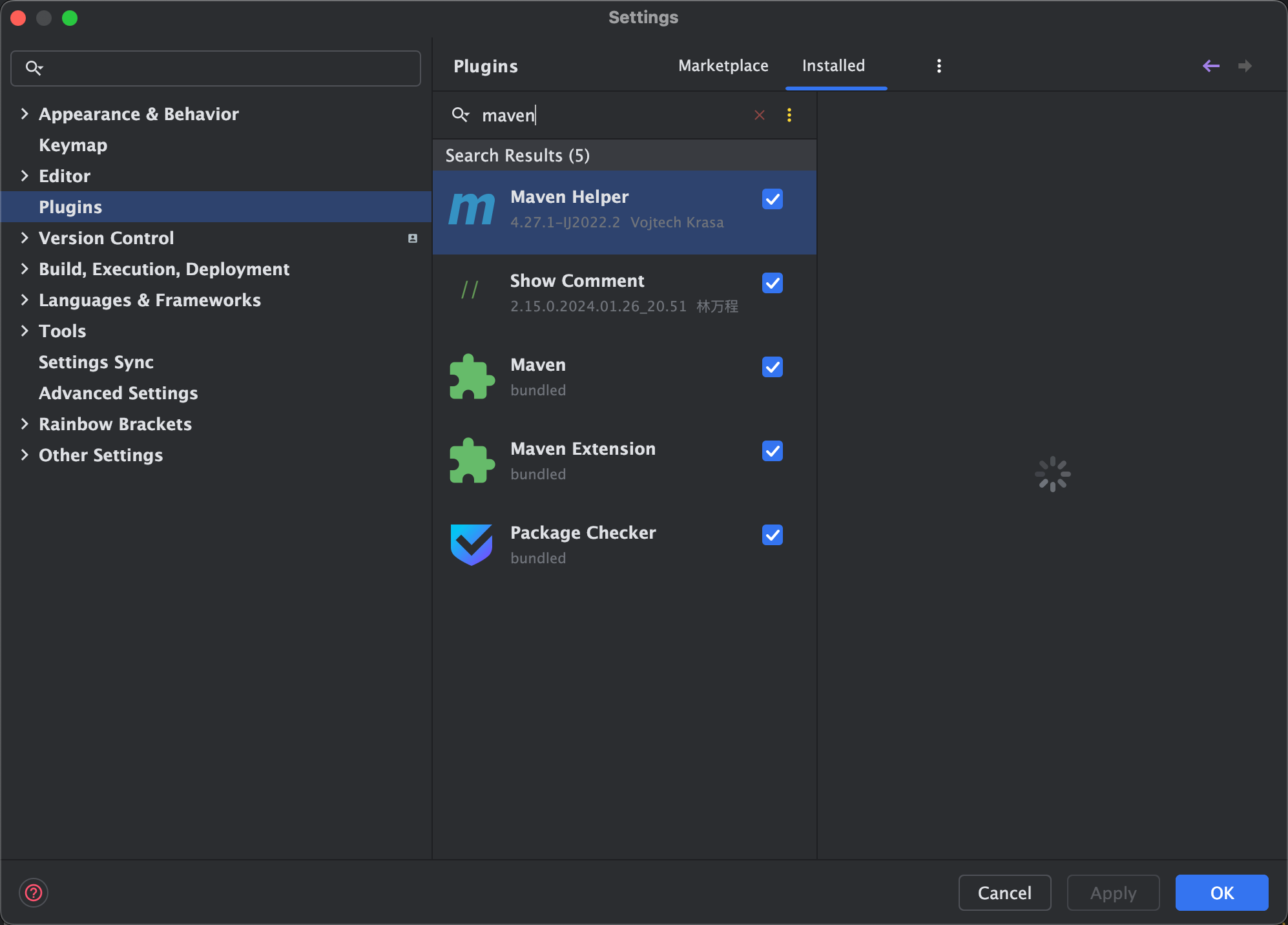Uncheck the Show Comment plugin
The image size is (1288, 925).
click(773, 283)
